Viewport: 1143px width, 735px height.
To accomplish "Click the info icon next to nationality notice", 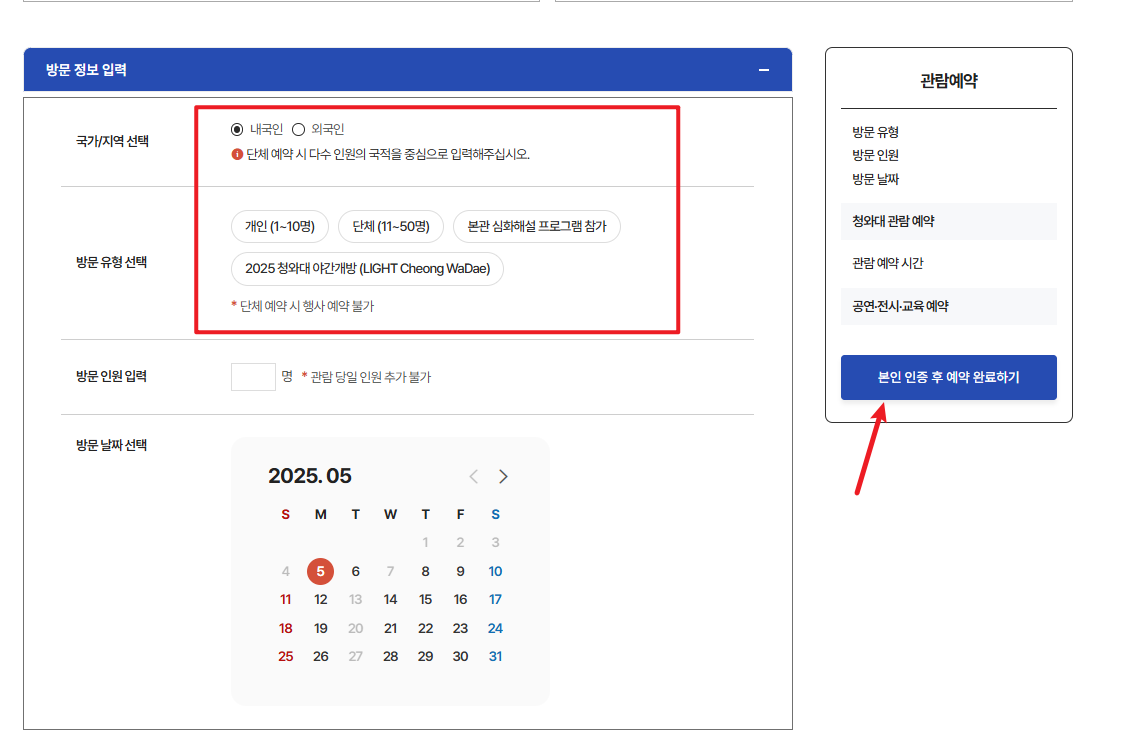I will click(x=239, y=152).
